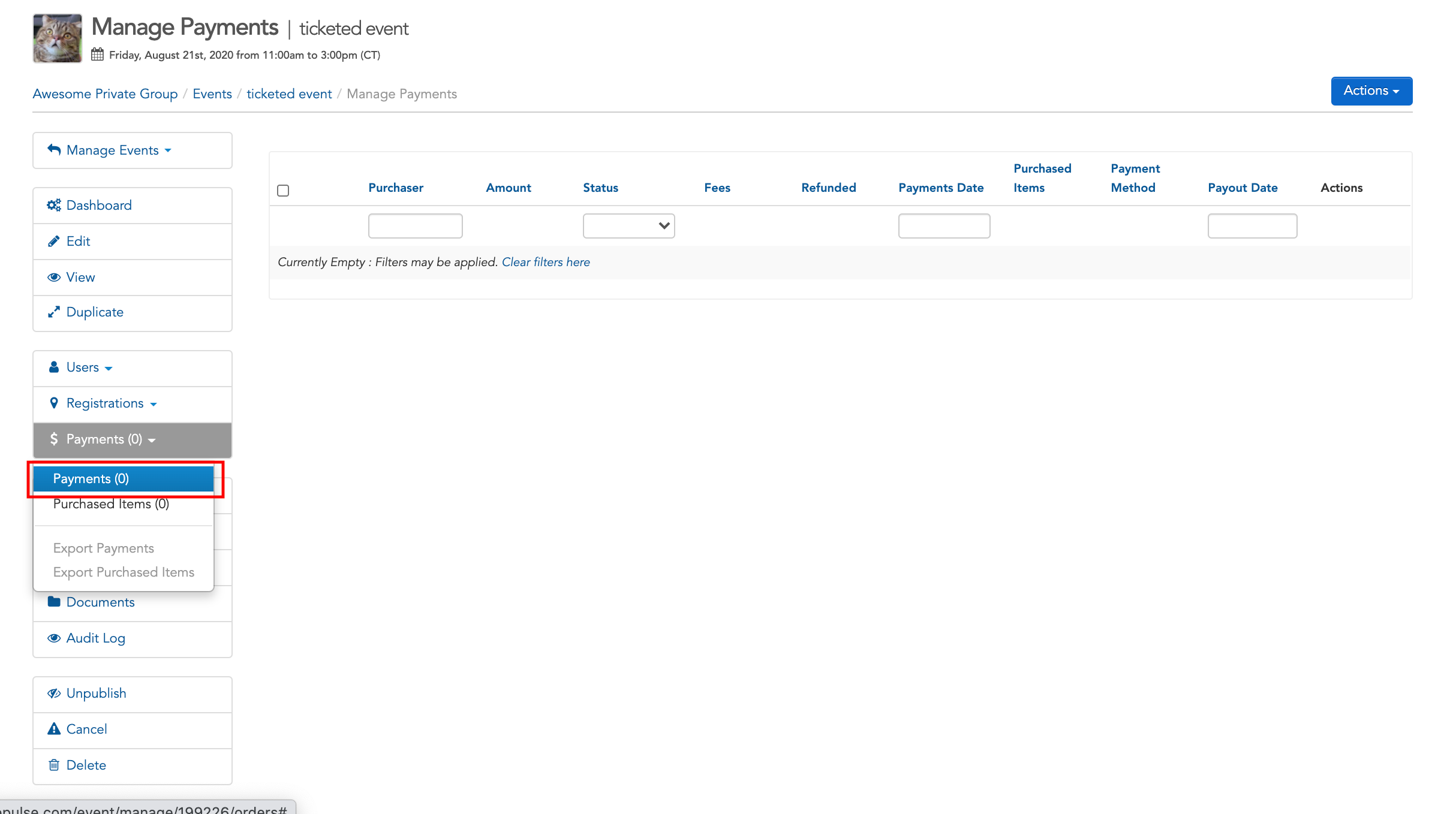Focus the Payout Date filter field
This screenshot has height=814, width=1456.
click(1252, 226)
